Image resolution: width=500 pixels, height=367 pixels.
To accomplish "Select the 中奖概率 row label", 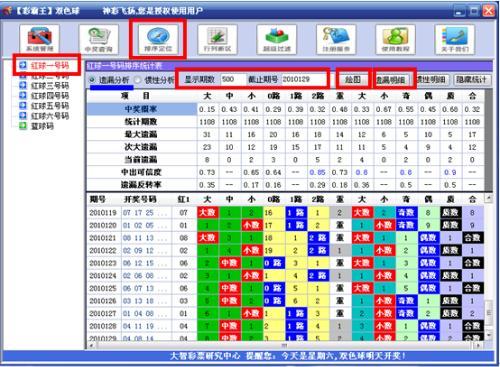I will tap(141, 109).
